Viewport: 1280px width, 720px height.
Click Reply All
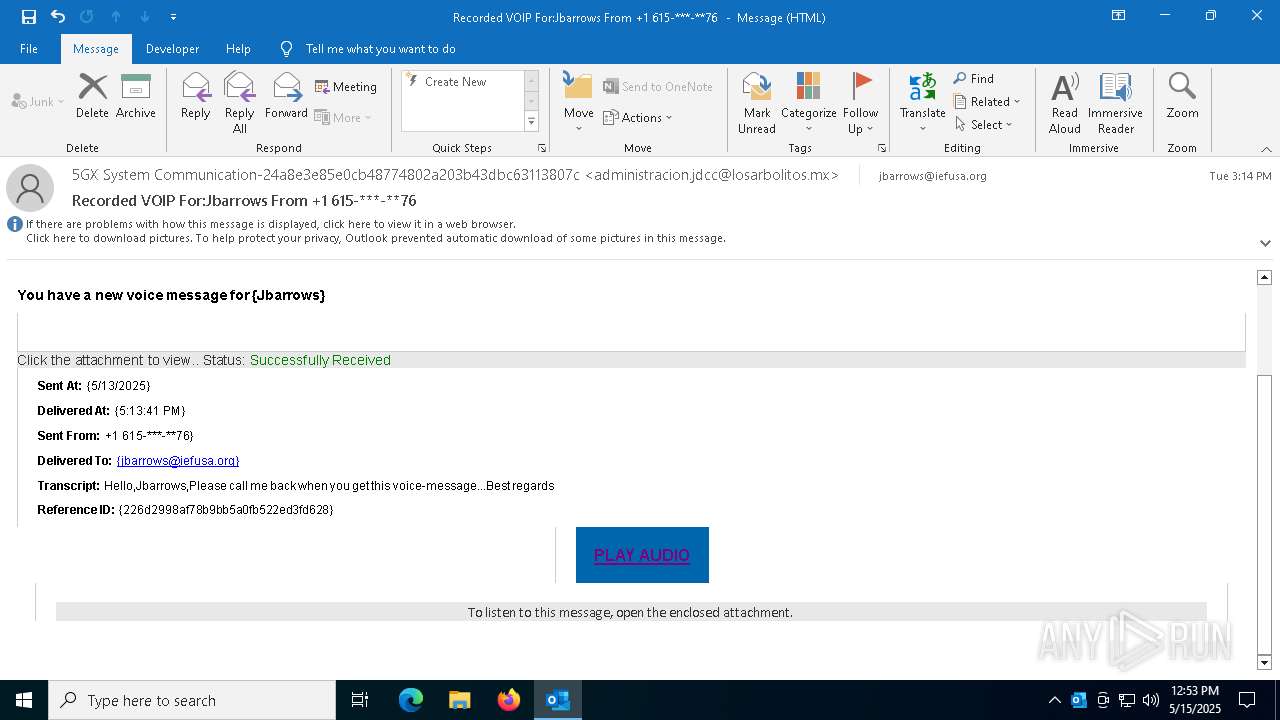tap(239, 103)
